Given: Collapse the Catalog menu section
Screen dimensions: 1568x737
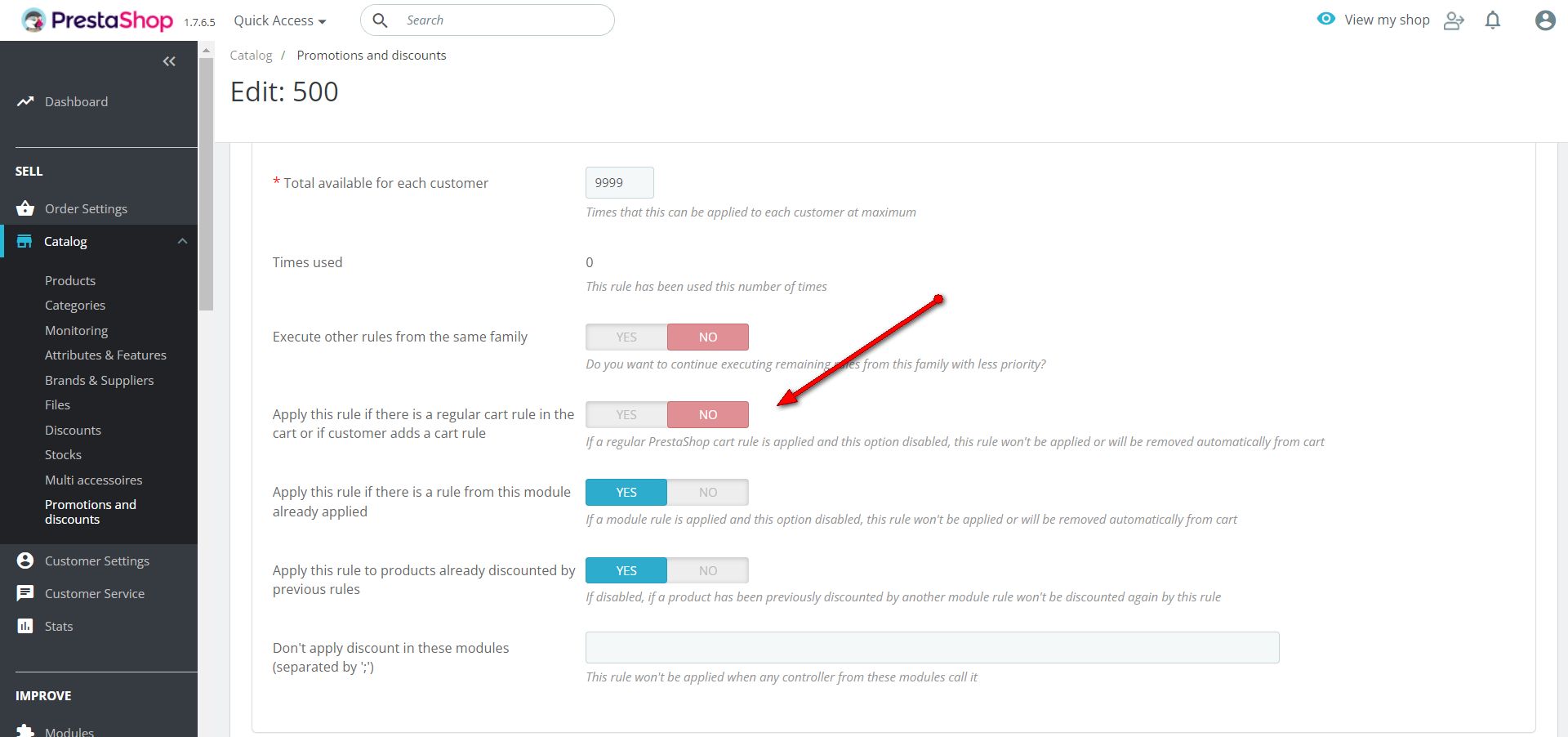Looking at the screenshot, I should coord(182,241).
